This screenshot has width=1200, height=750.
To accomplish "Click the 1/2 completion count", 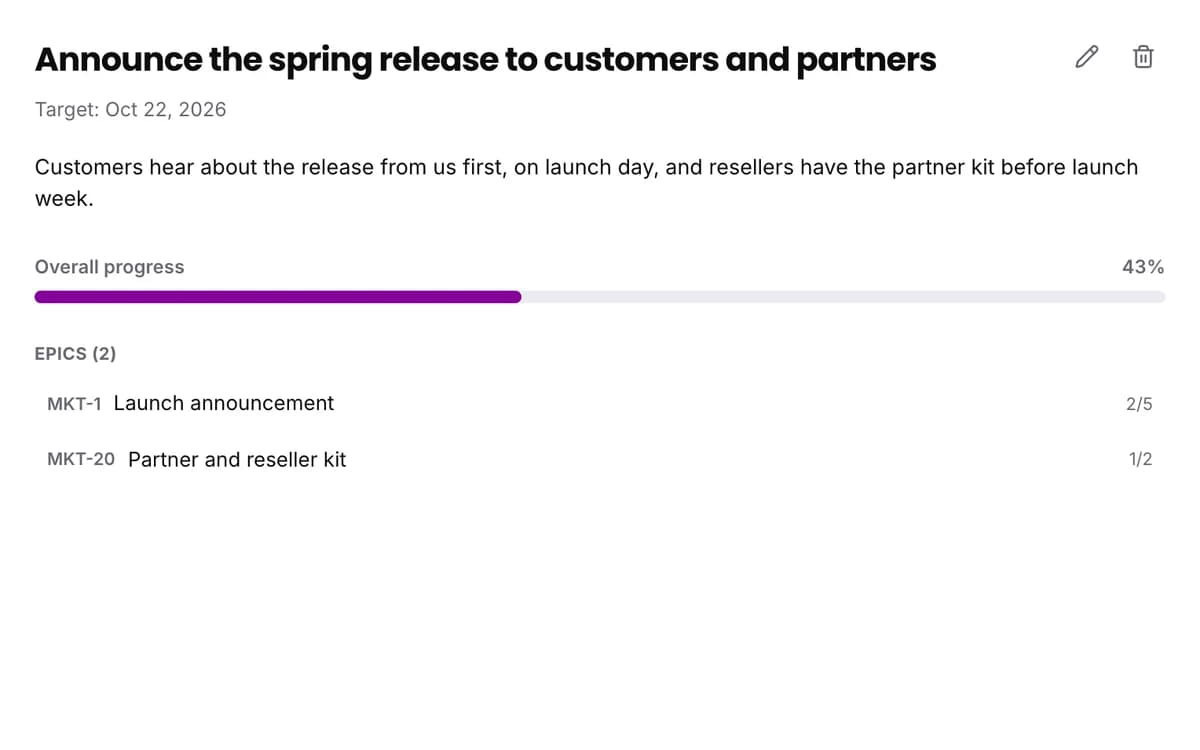I will pyautogui.click(x=1140, y=460).
